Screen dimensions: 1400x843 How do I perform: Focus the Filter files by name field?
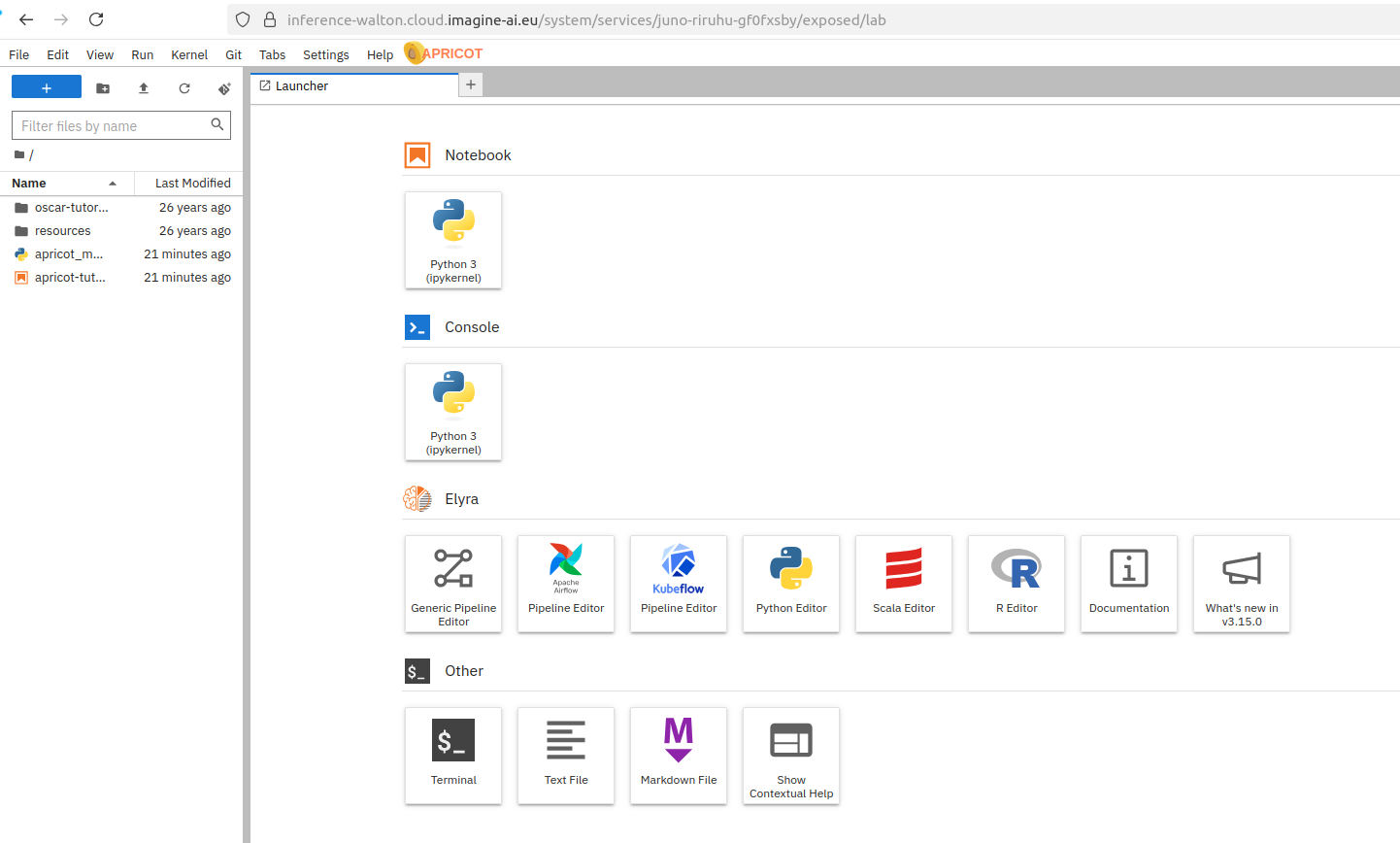112,126
